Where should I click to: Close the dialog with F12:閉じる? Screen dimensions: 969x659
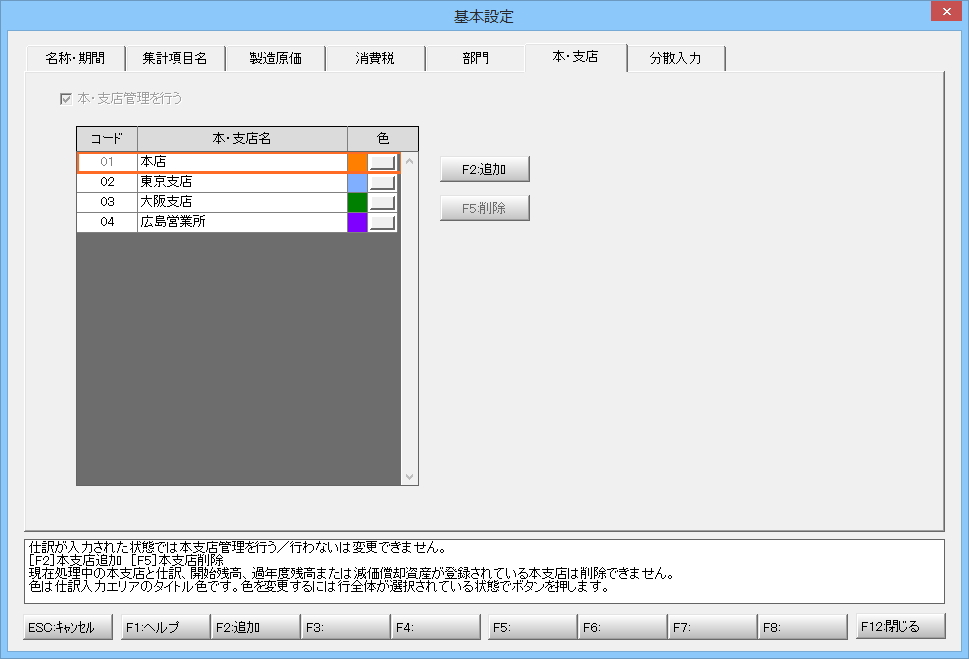click(900, 626)
